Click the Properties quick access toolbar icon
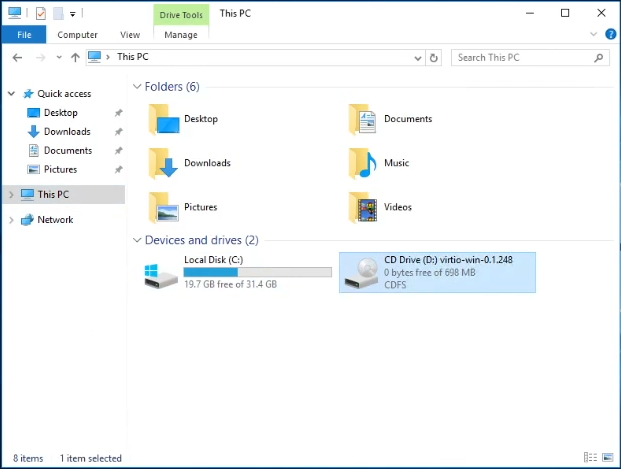Viewport: 621px width, 469px height. point(40,13)
